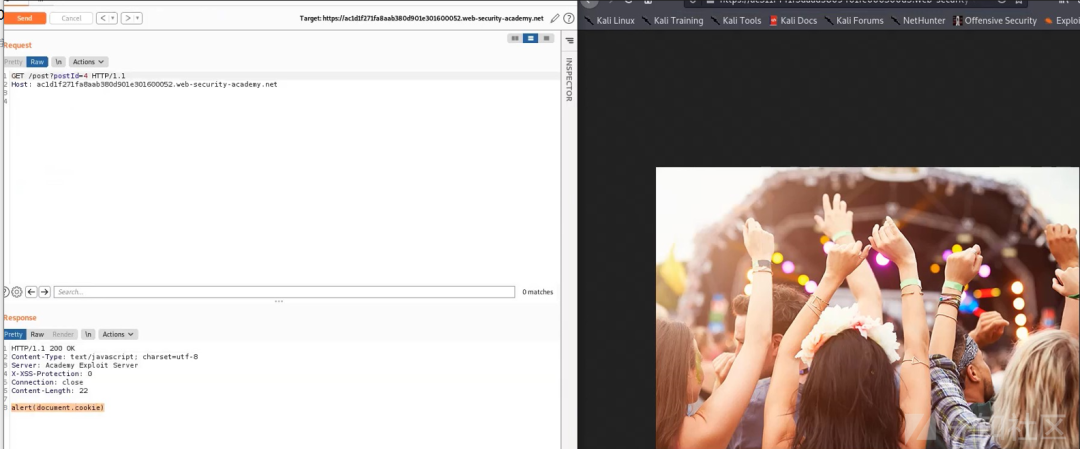Click the request Search input field
Viewport: 1080px width, 449px height.
click(x=284, y=292)
